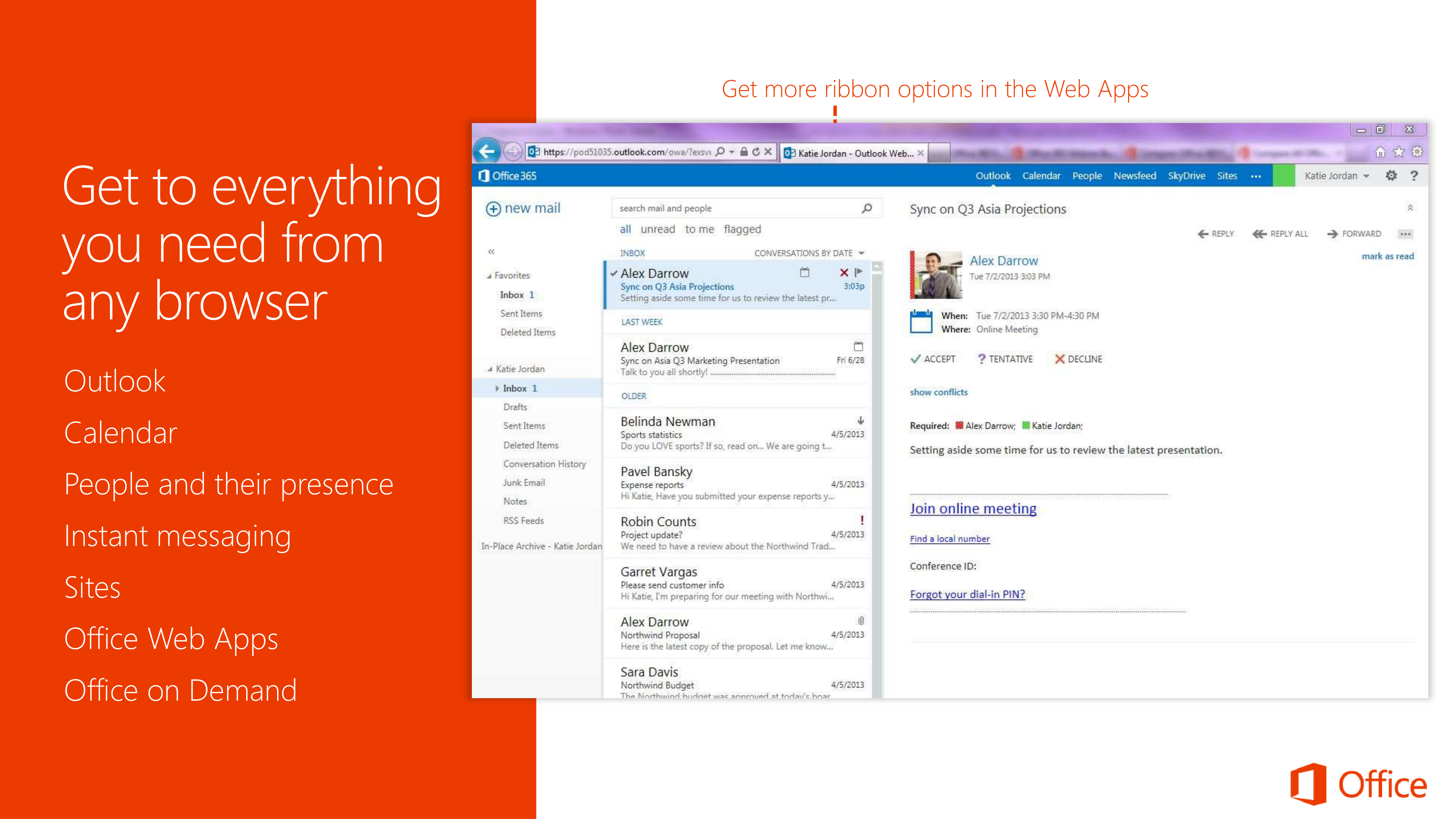Click in search mail and people field
1456x819 pixels.
(746, 208)
